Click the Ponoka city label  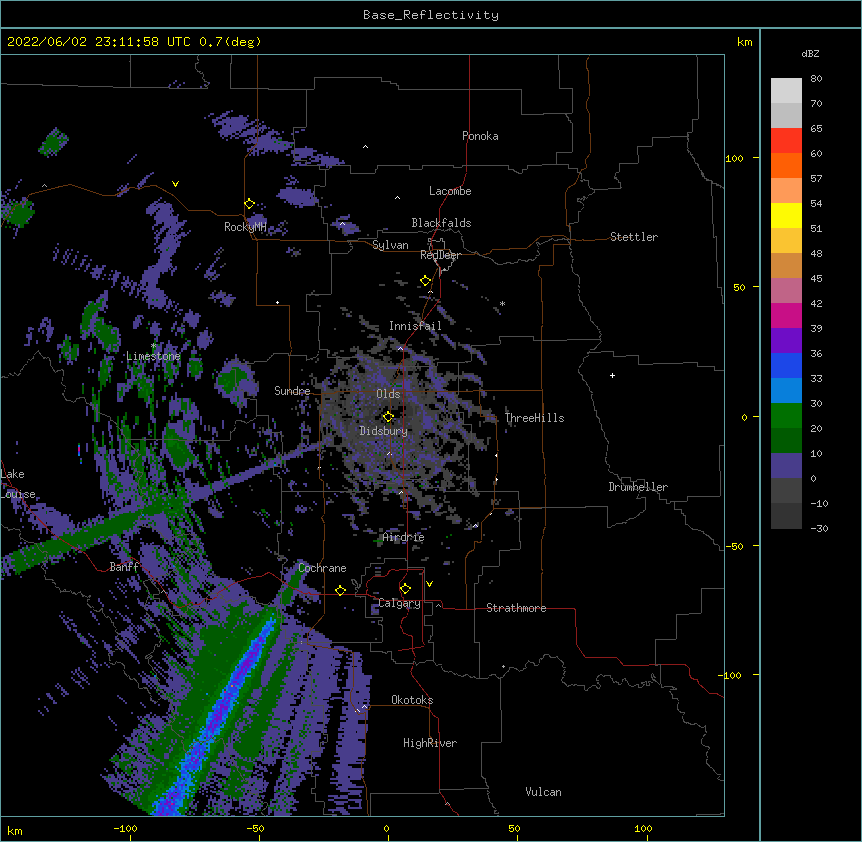pyautogui.click(x=480, y=136)
